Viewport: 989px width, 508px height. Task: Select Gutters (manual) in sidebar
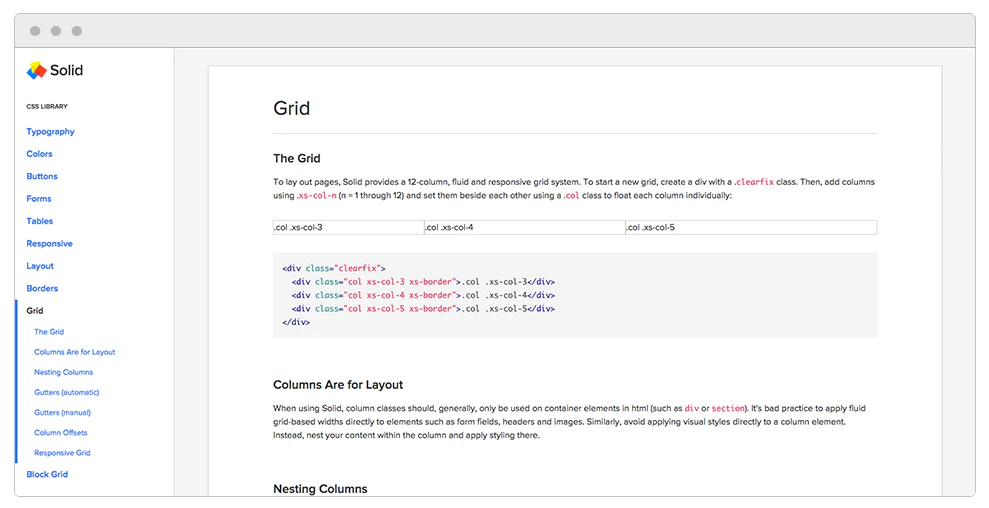point(62,413)
